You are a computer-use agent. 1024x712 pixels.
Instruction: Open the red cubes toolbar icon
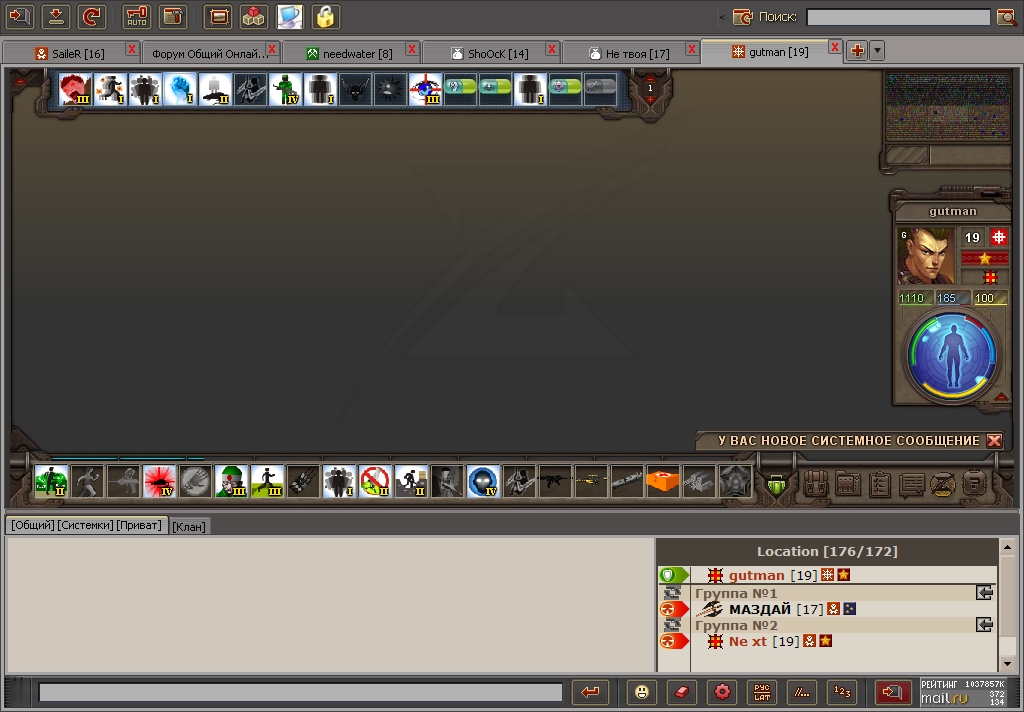click(x=253, y=16)
